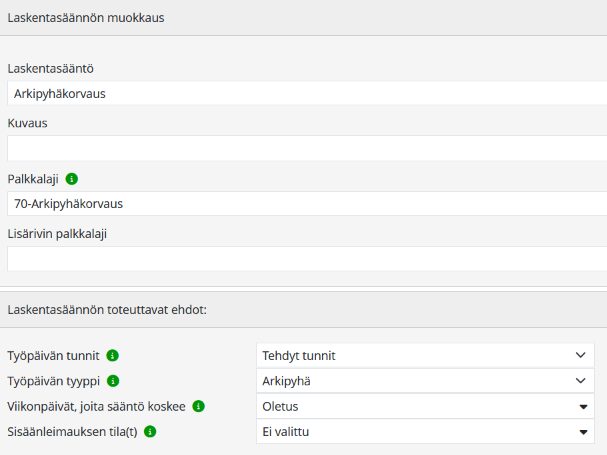
Task: Open the Oletus weekdays dropdown
Action: point(425,407)
